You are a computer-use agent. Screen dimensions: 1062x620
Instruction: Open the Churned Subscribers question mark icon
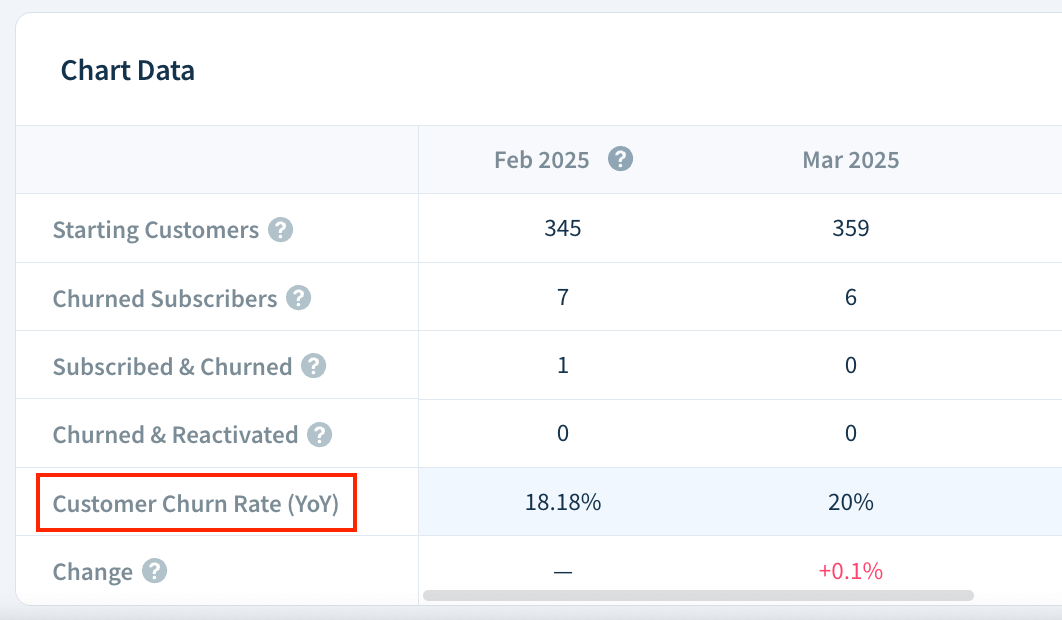pyautogui.click(x=297, y=297)
